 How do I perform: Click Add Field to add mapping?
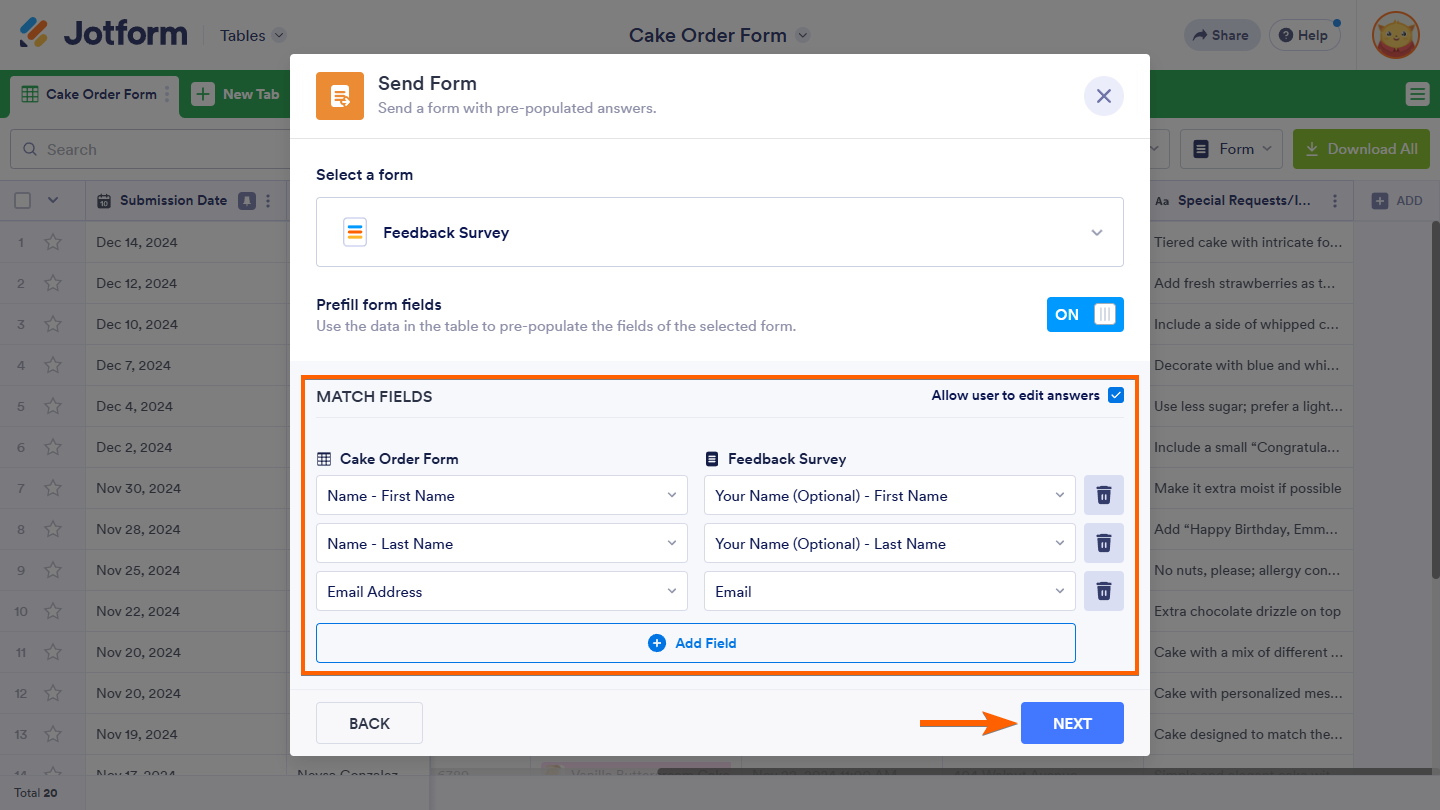point(695,643)
